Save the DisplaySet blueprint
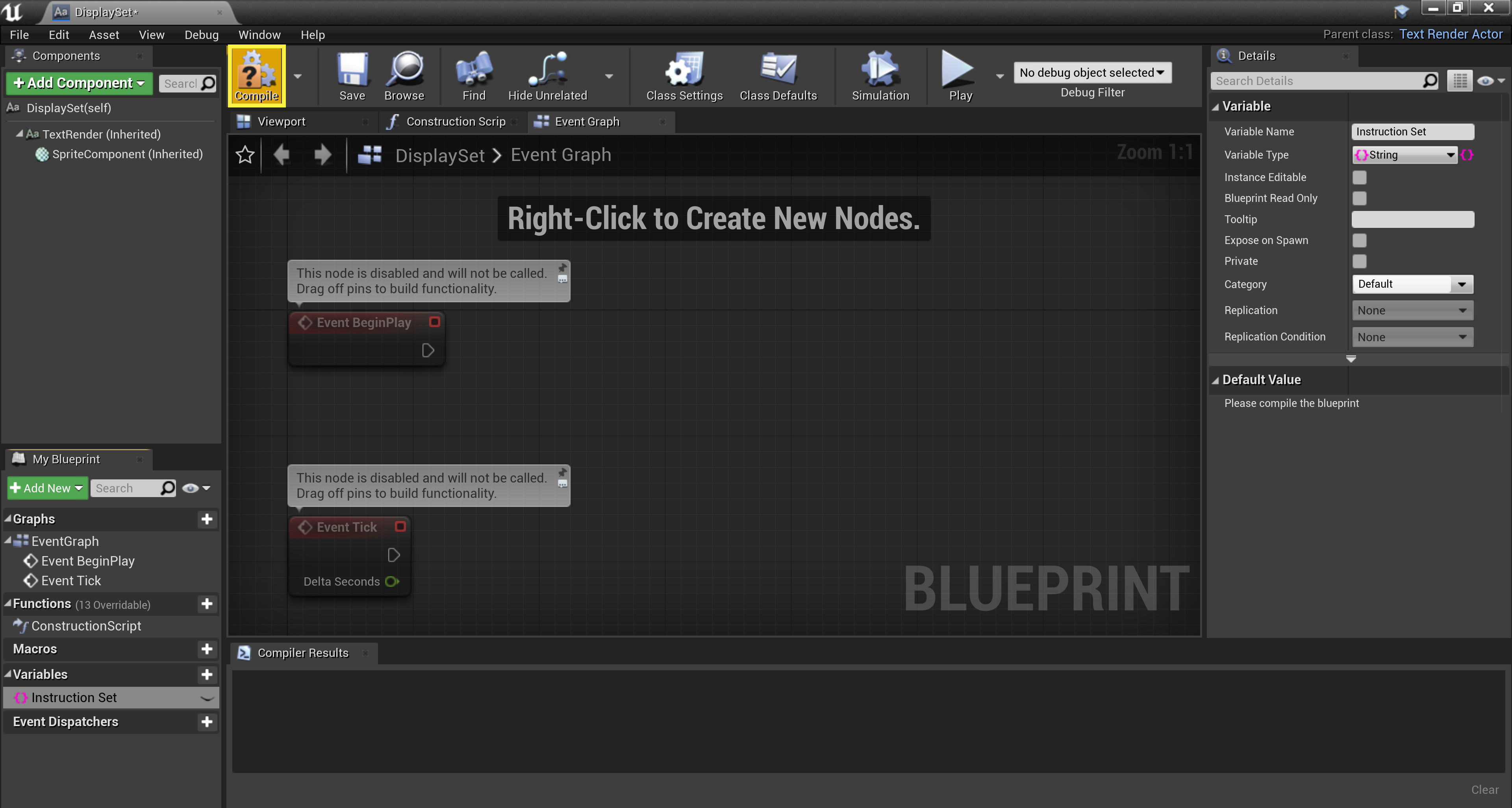Screen dimensions: 1512x808 coord(352,76)
